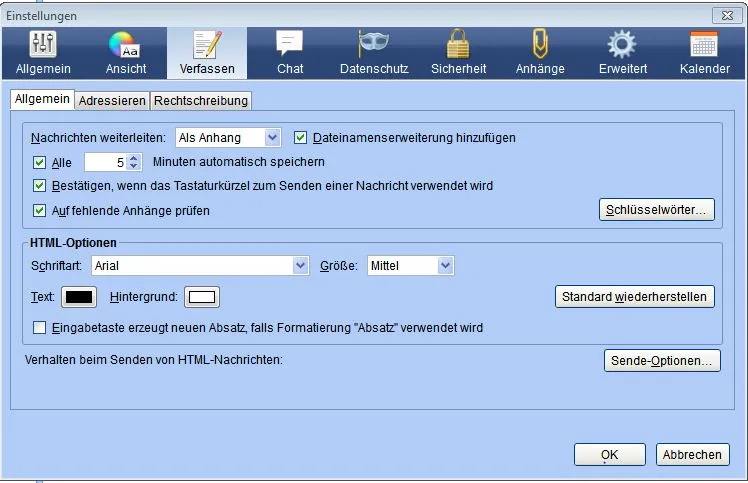Enable Eingabetaste erzeugt neuen Absatz checkbox

point(40,328)
